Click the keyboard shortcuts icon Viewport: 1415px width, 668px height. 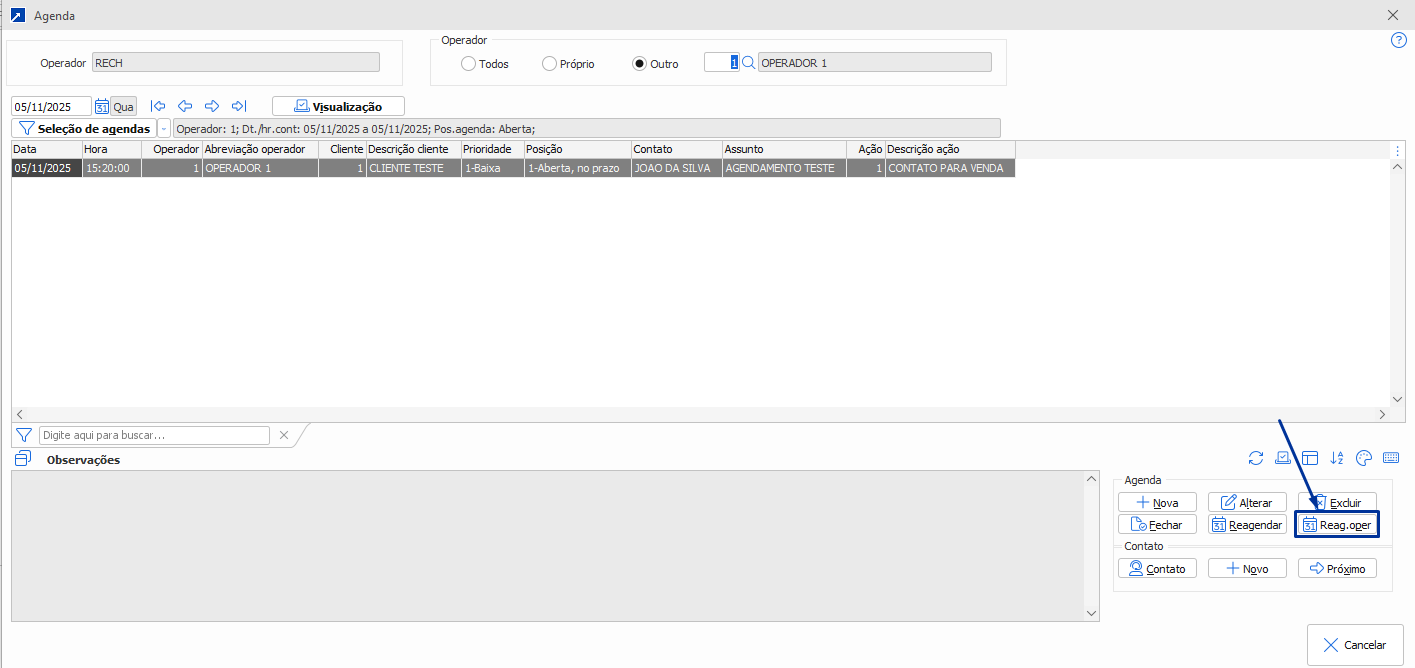point(1391,458)
